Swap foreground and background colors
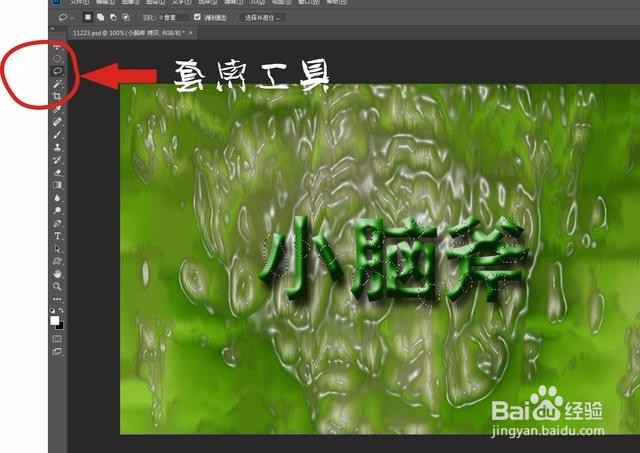This screenshot has height=453, width=640. point(61,311)
